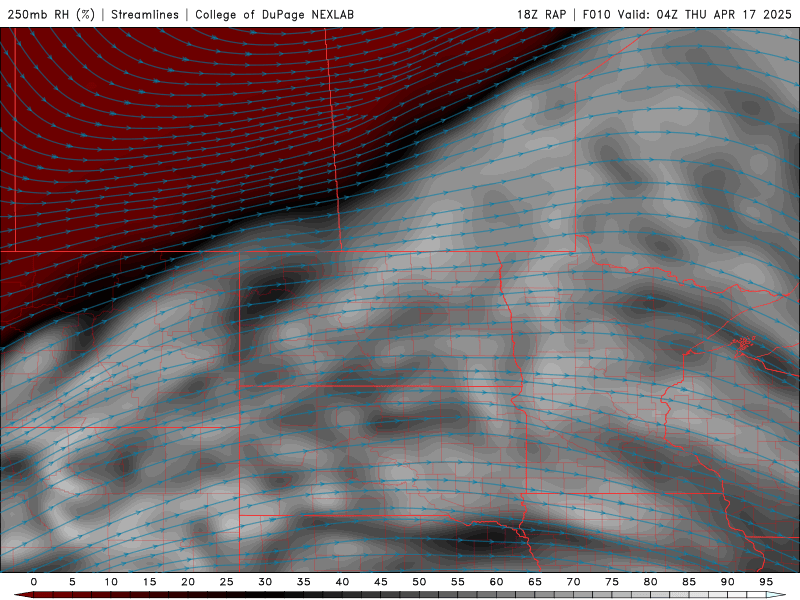Click the "0" label on color scale
This screenshot has width=800, height=600.
[x=34, y=582]
